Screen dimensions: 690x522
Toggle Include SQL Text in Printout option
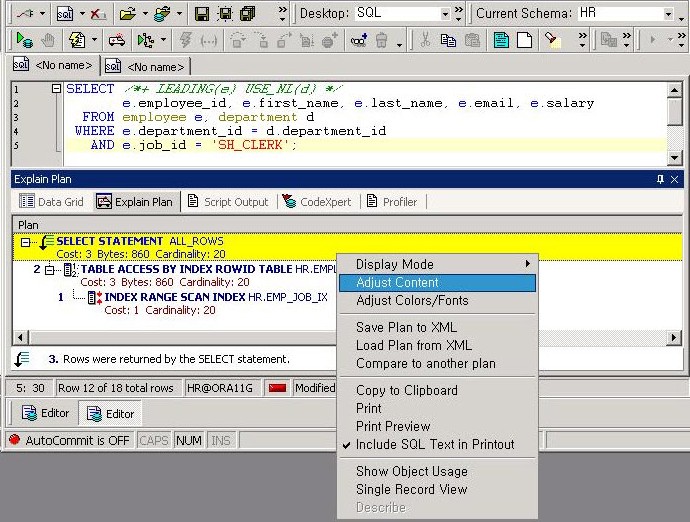435,444
